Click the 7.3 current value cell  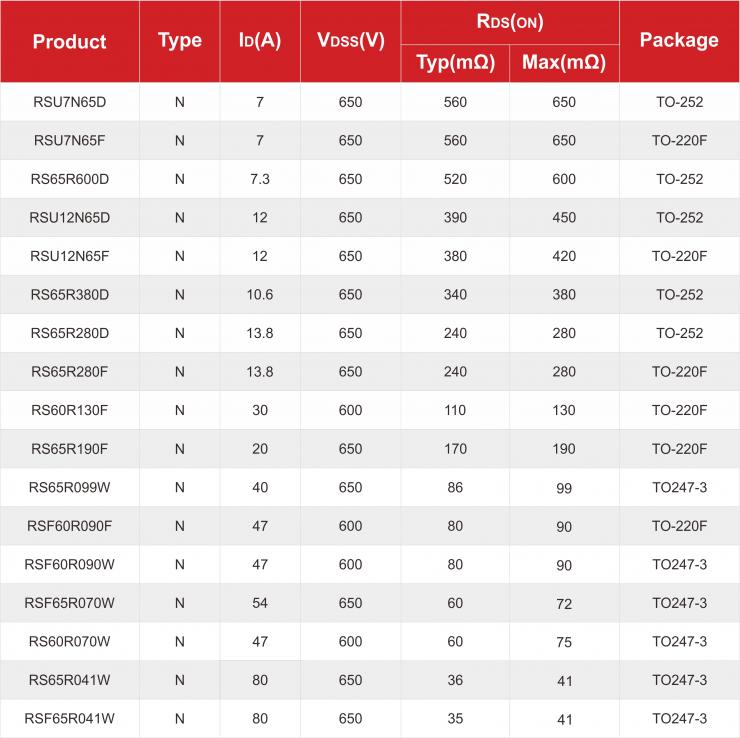point(260,180)
